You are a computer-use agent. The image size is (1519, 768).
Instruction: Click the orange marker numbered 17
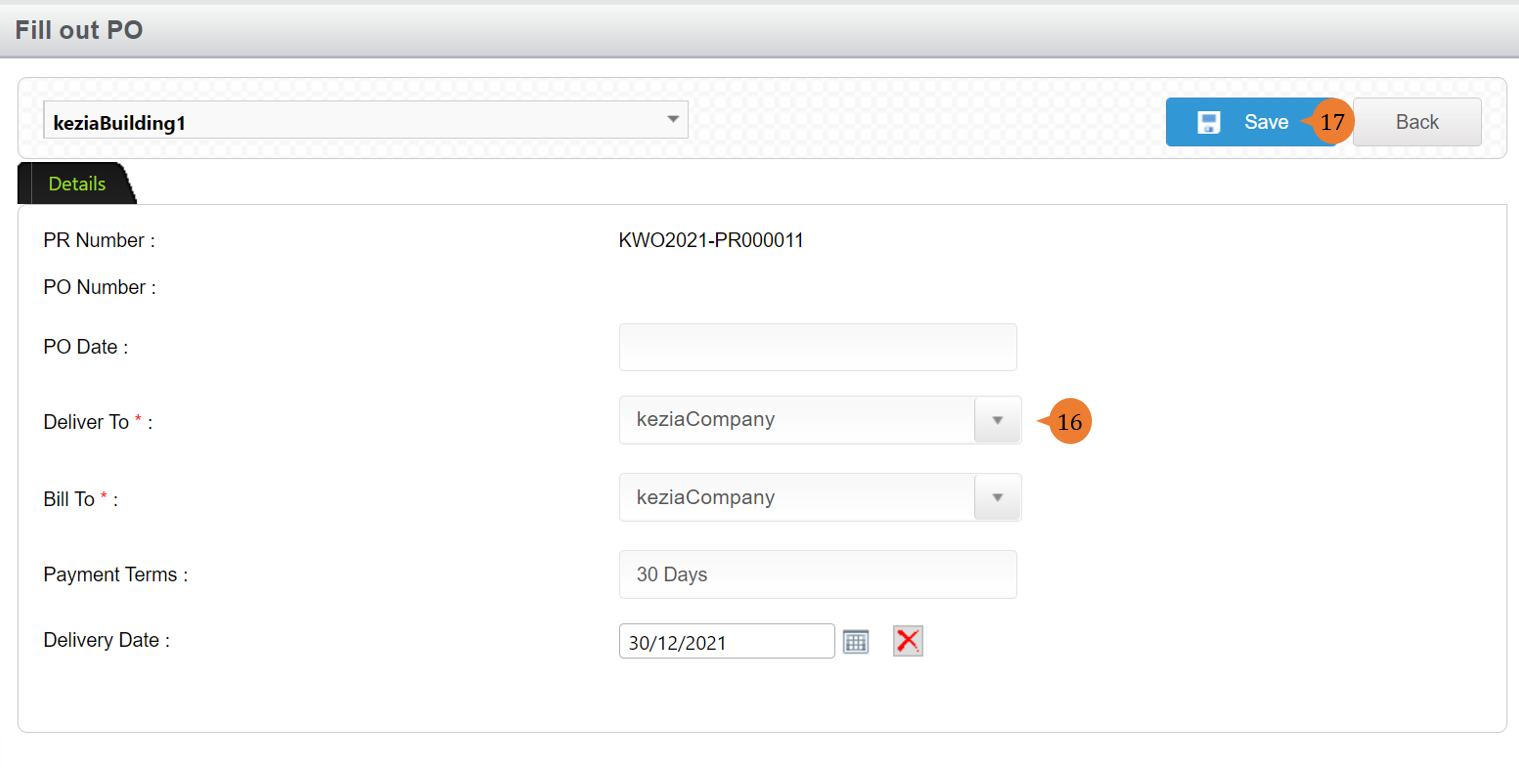(x=1331, y=122)
